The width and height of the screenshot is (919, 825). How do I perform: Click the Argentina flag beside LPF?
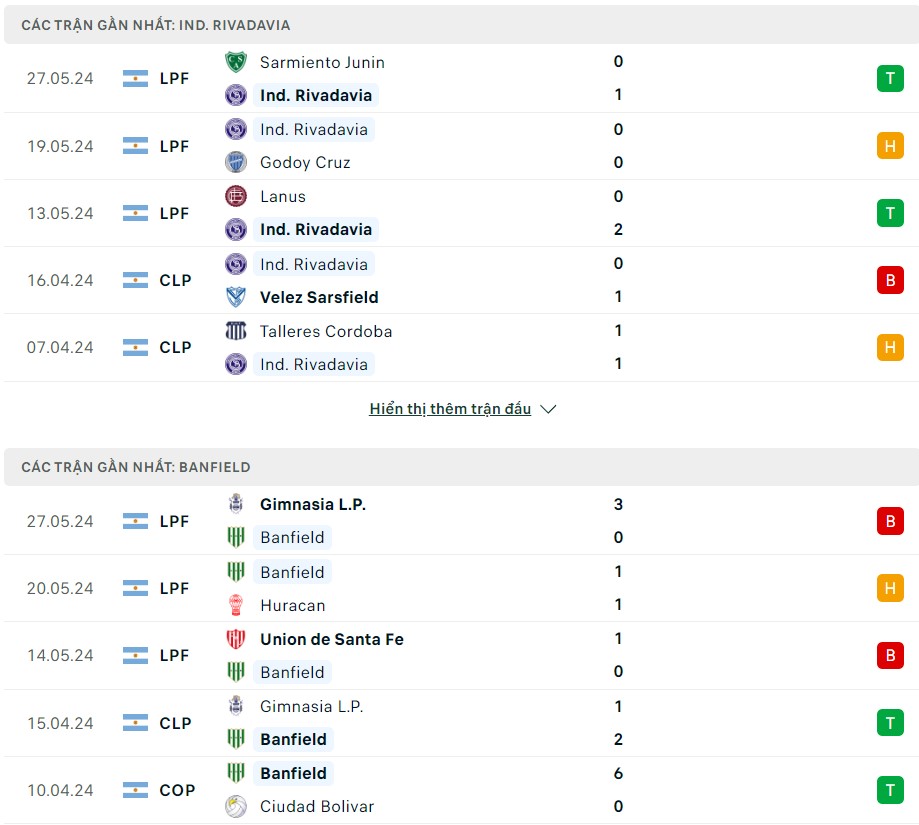coord(134,78)
